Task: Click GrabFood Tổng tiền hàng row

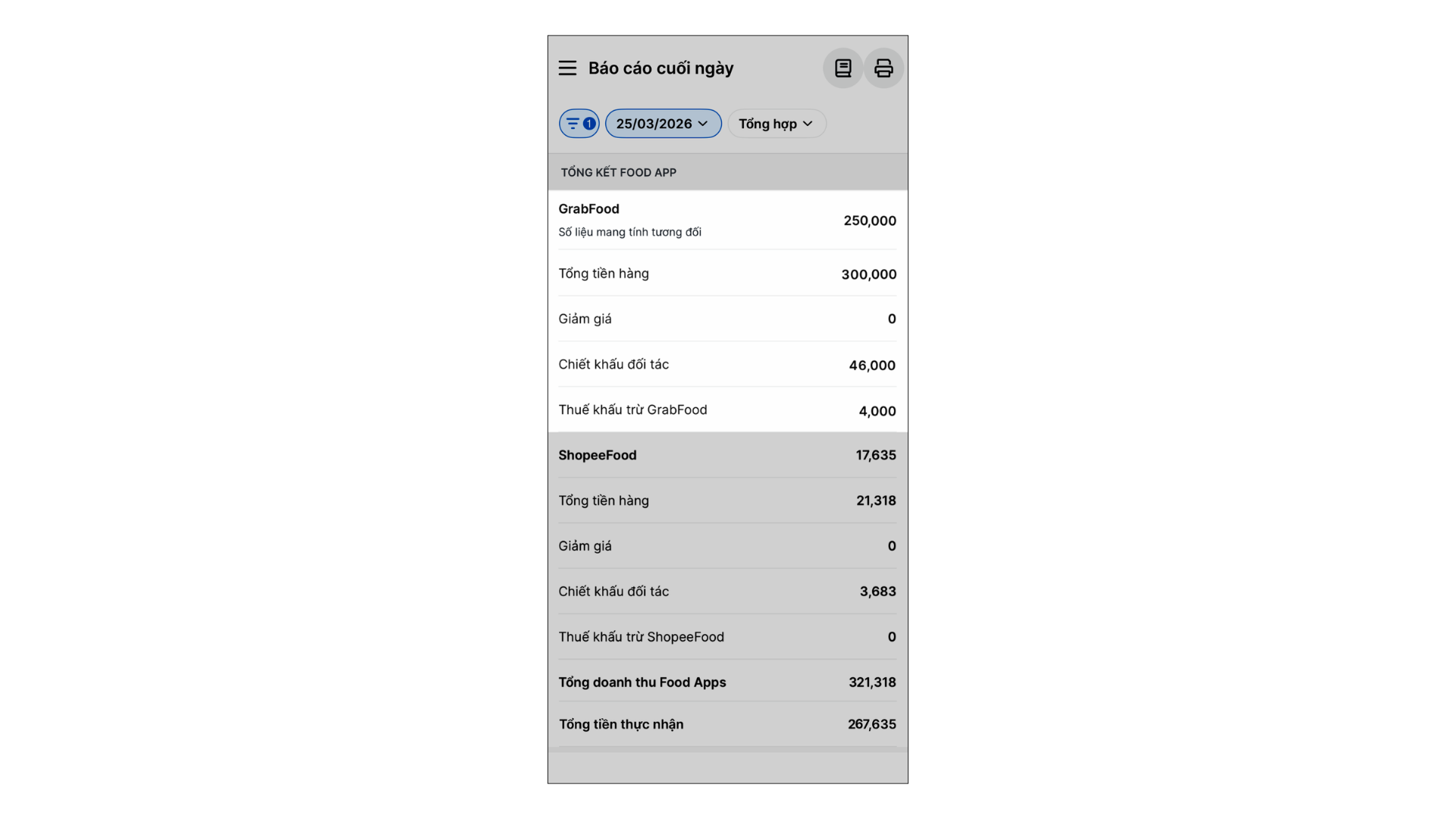Action: 727,274
